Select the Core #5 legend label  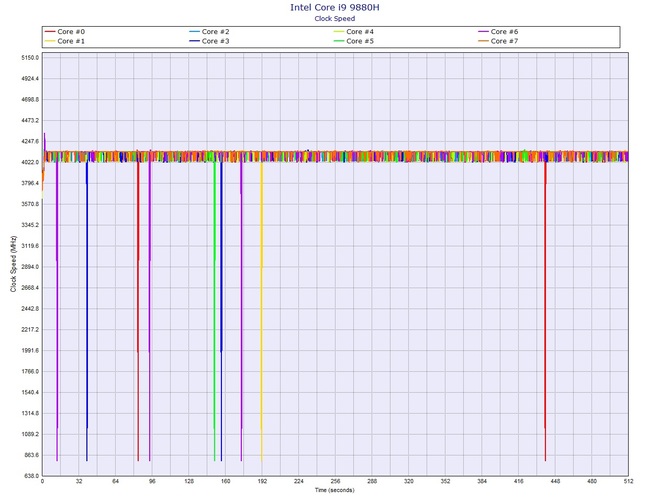pos(360,41)
